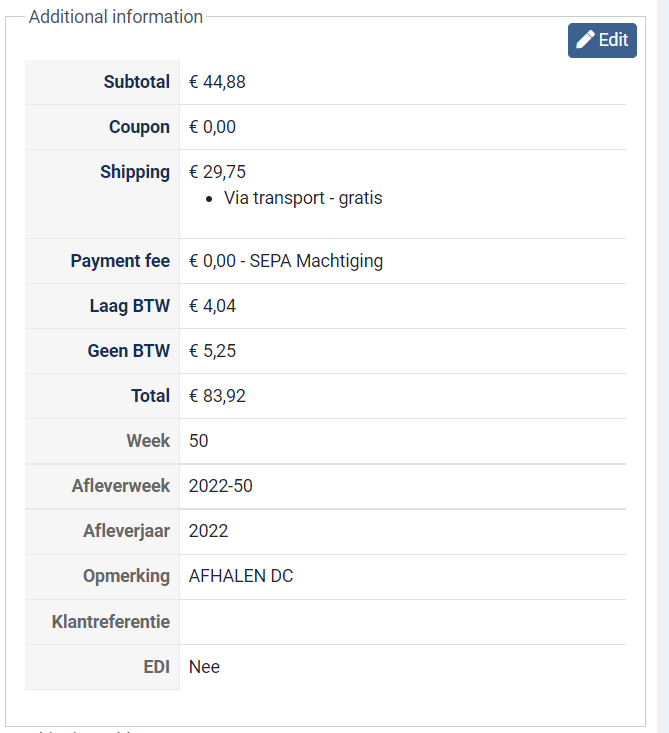Click the pencil Edit button

602,40
